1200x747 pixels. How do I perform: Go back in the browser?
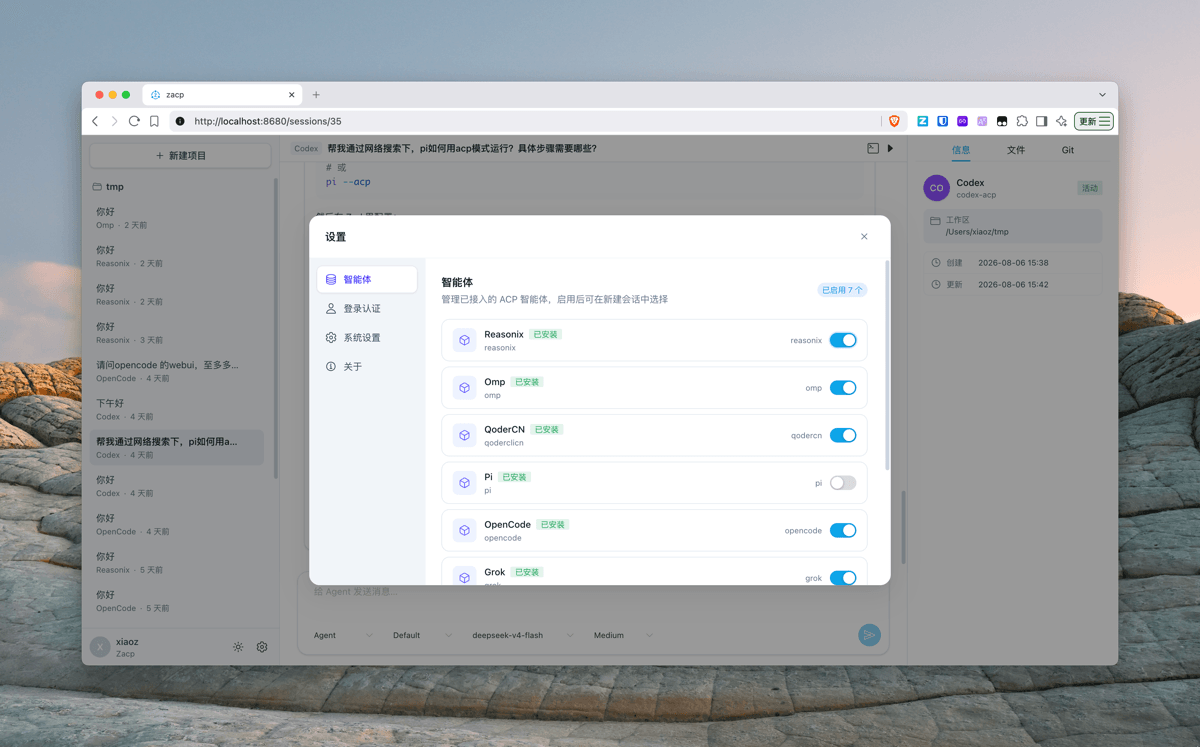tap(95, 121)
